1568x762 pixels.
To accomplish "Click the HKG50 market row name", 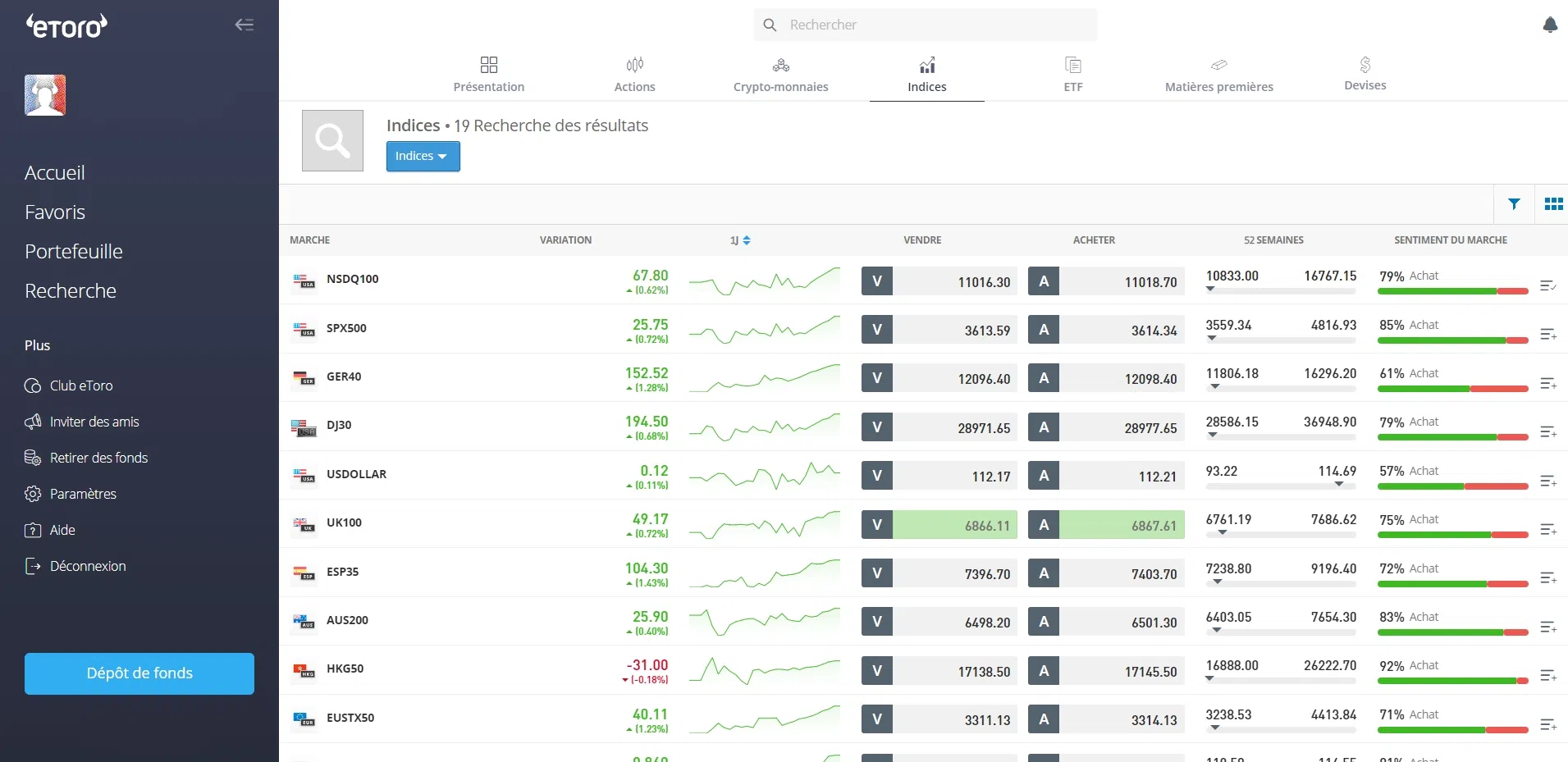I will click(x=345, y=668).
